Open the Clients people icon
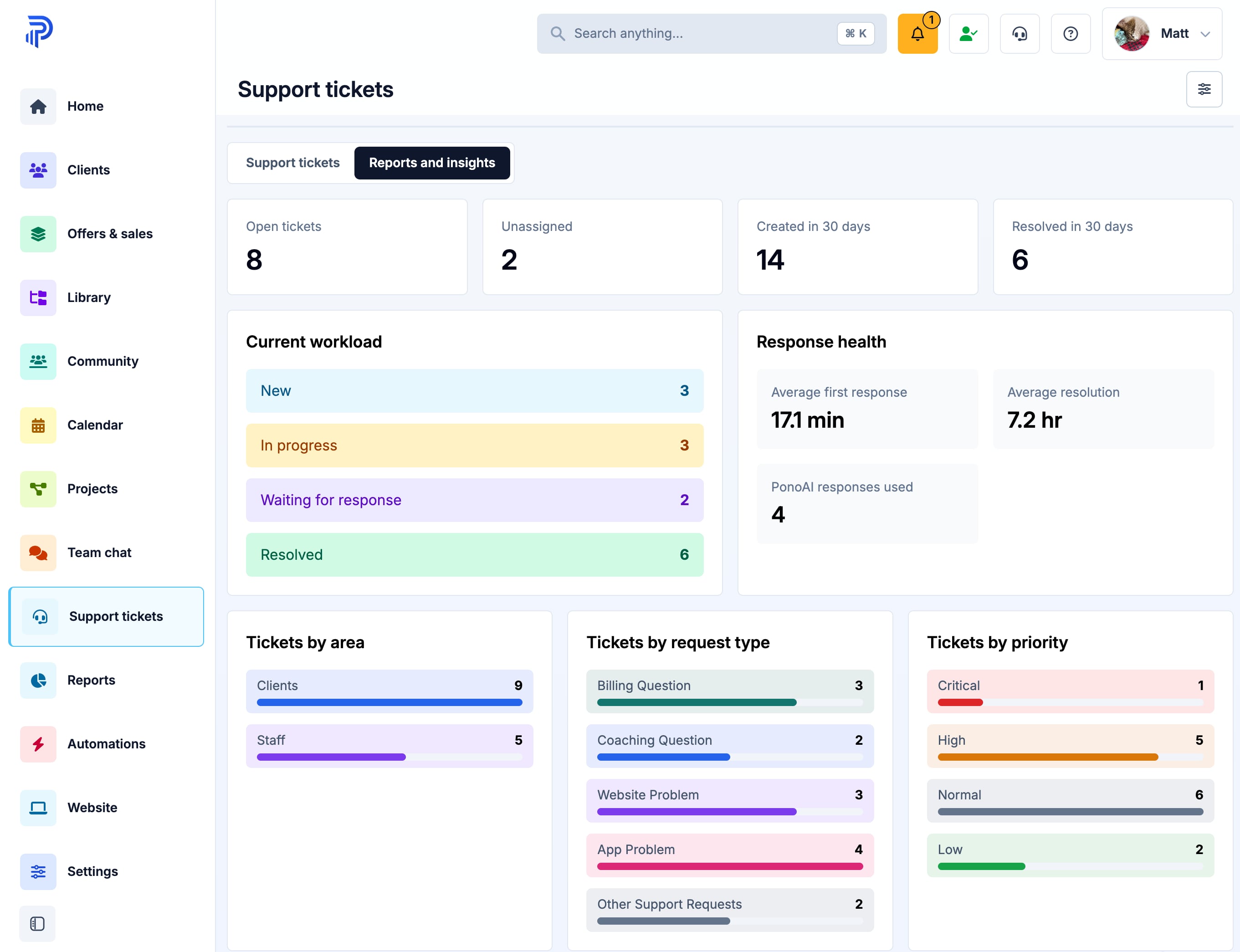 click(38, 170)
